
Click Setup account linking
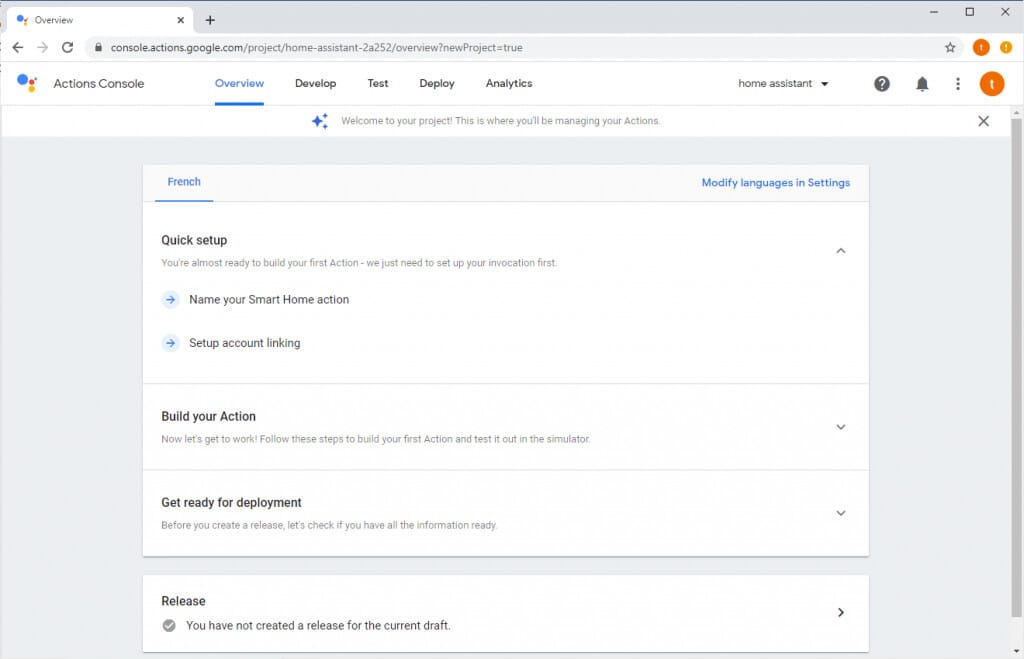pos(245,343)
